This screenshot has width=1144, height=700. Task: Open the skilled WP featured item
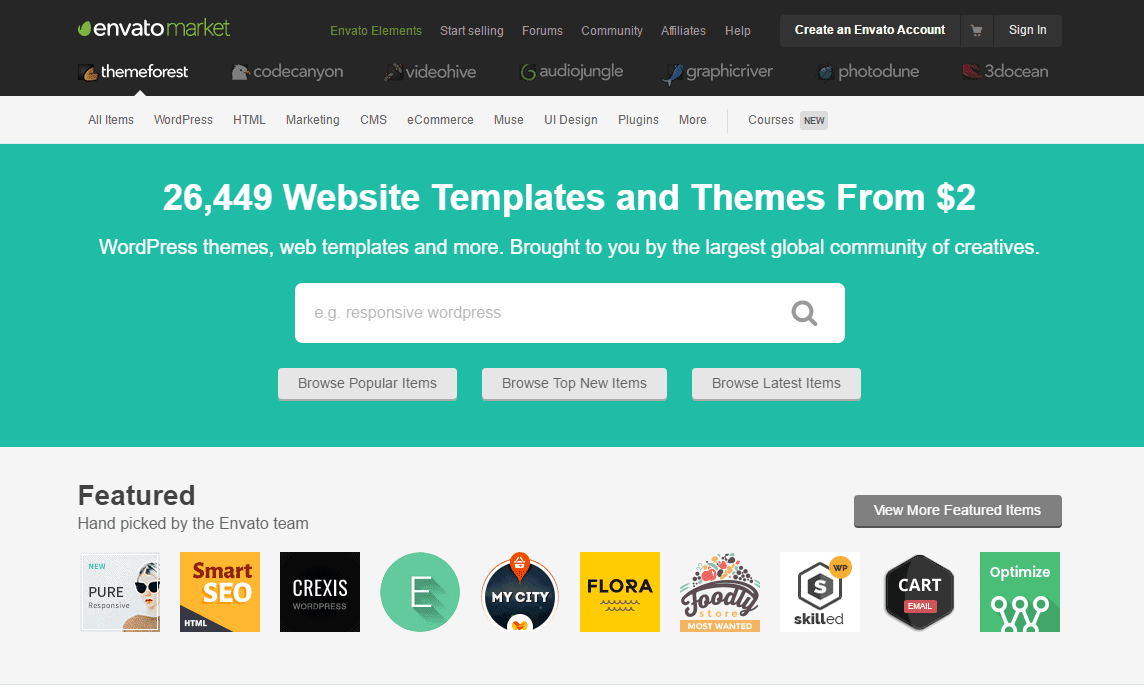[819, 592]
